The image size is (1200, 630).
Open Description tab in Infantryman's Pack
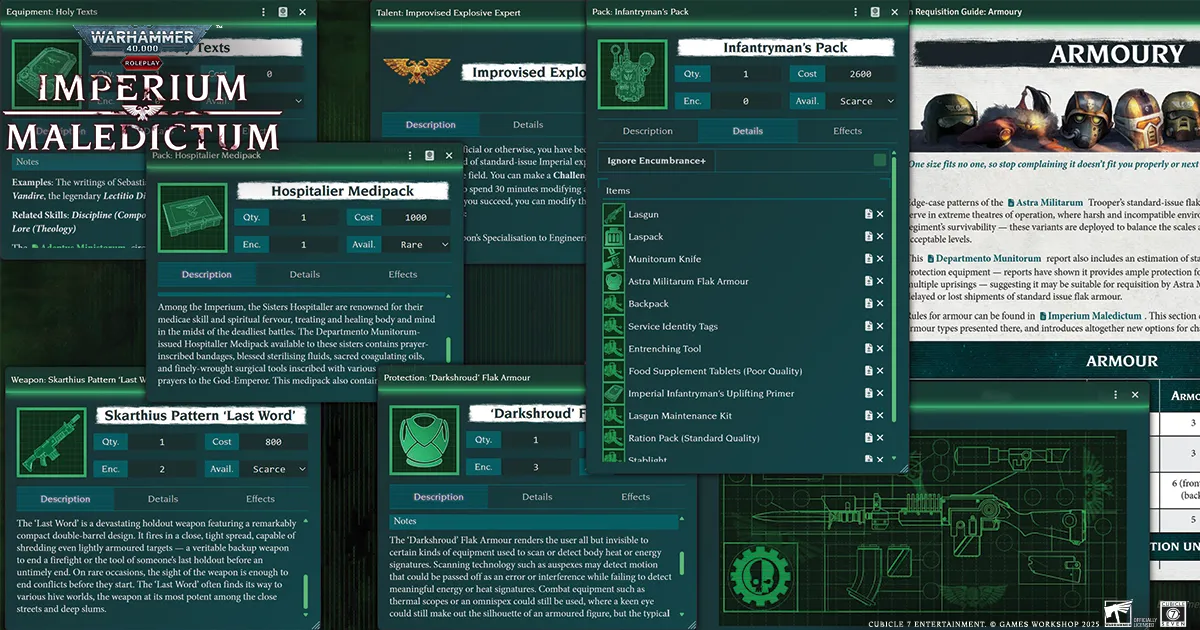tap(647, 131)
